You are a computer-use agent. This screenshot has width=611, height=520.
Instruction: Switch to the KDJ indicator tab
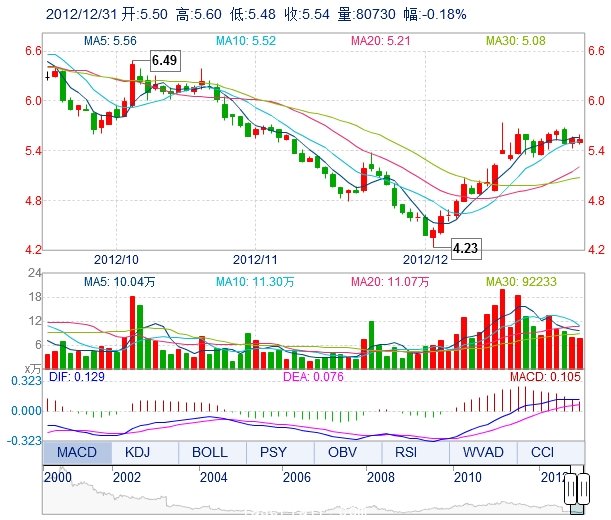point(145,453)
